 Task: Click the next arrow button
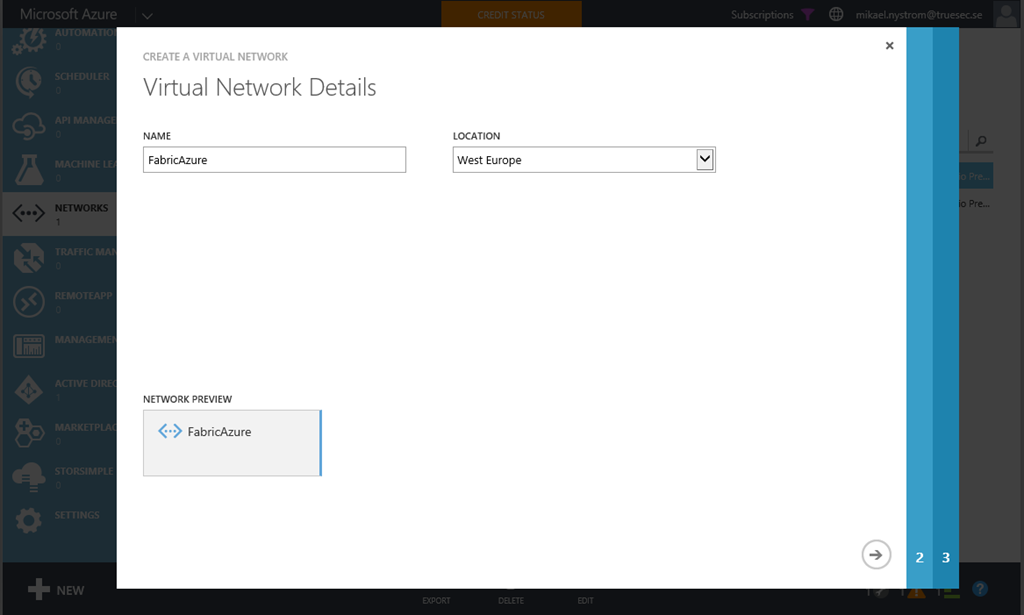coord(876,554)
